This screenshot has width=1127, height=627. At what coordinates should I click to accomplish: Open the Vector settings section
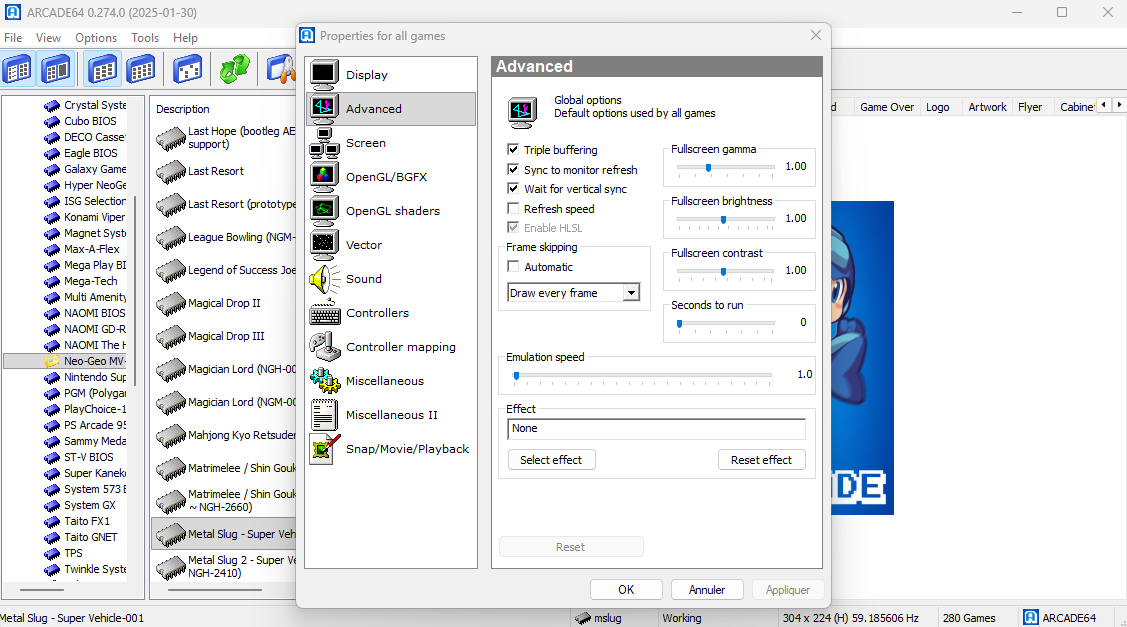[x=364, y=245]
